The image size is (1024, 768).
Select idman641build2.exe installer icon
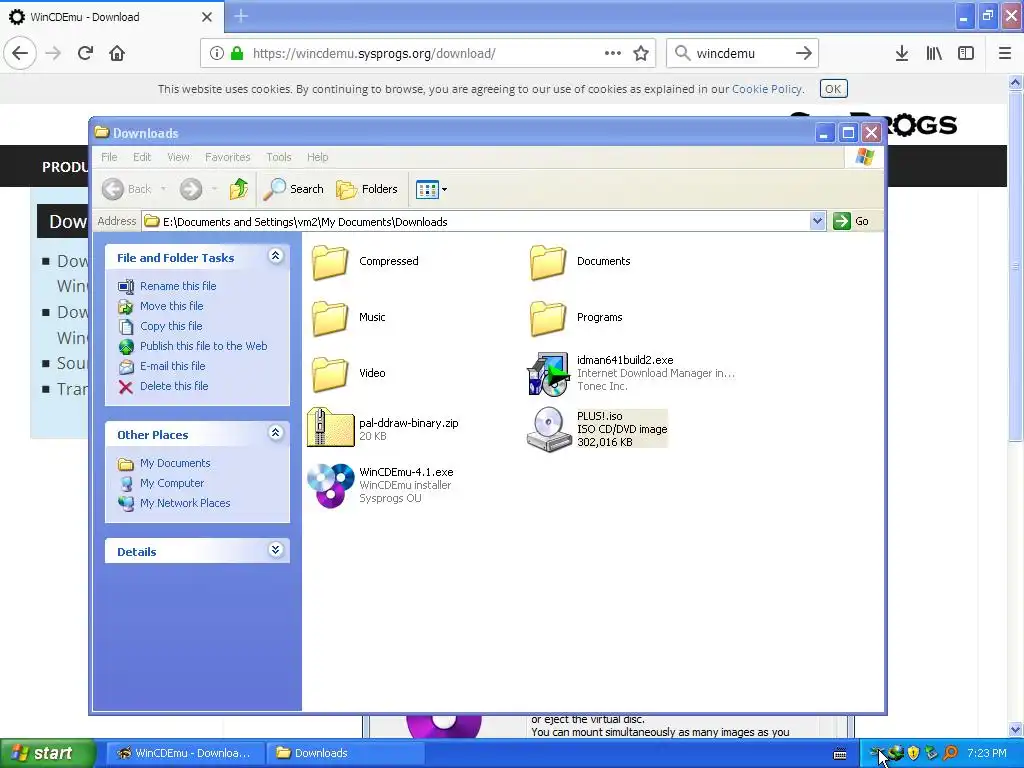coord(548,374)
